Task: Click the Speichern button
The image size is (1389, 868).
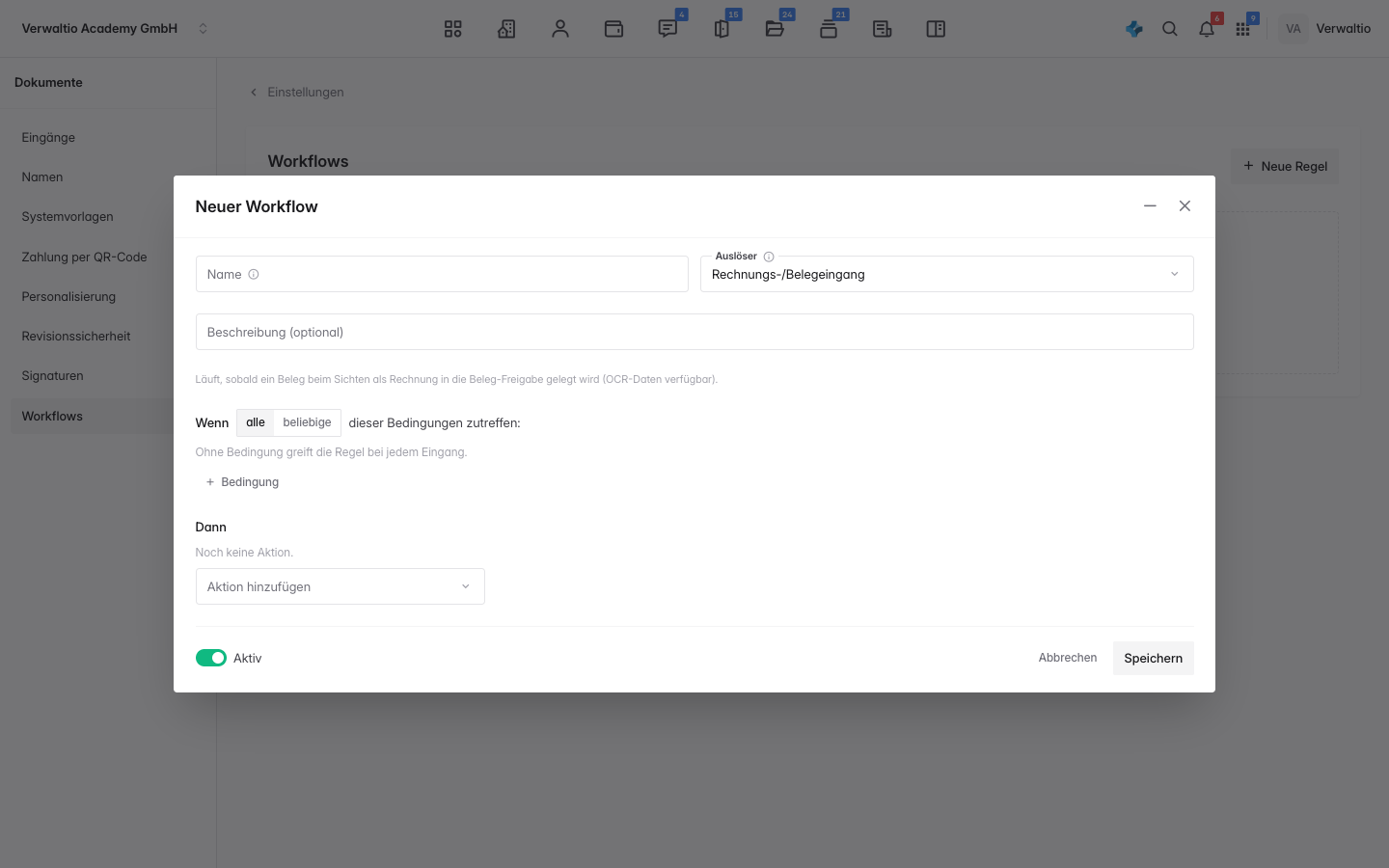Action: point(1153,658)
